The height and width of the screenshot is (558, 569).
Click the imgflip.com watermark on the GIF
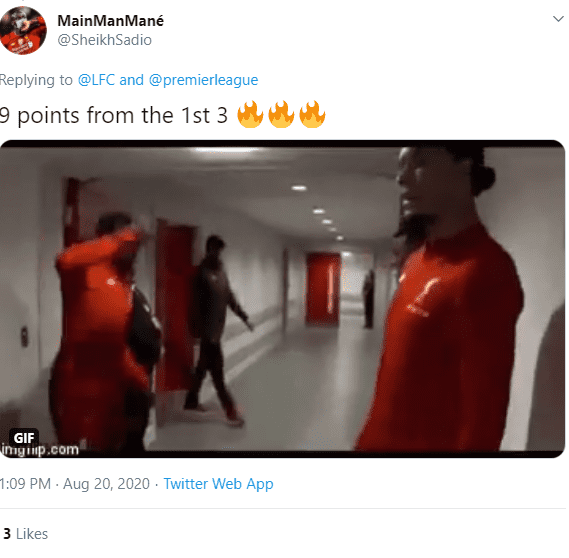(x=40, y=450)
